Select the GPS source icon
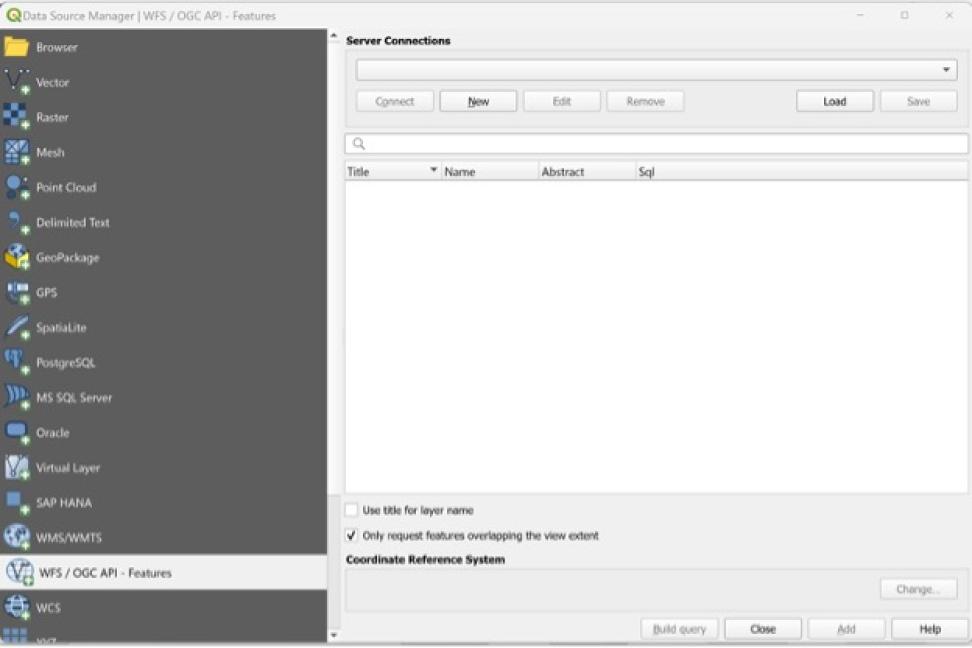 (x=17, y=292)
